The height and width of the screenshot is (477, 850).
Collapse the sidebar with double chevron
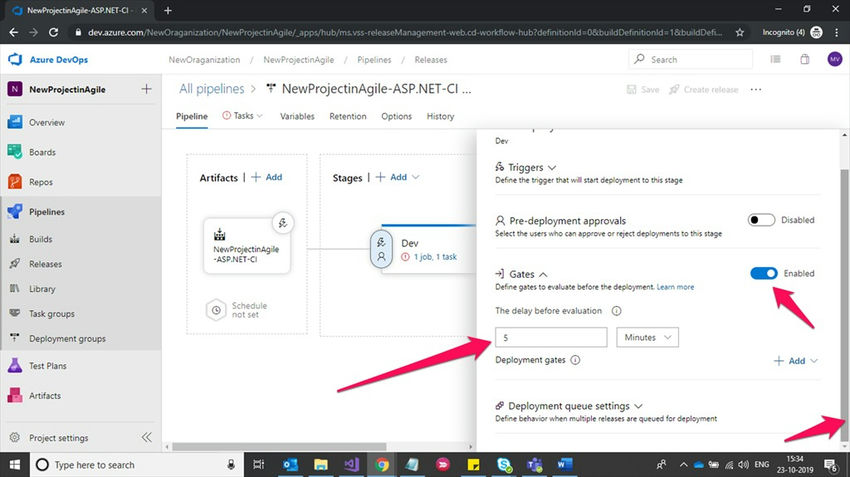147,437
